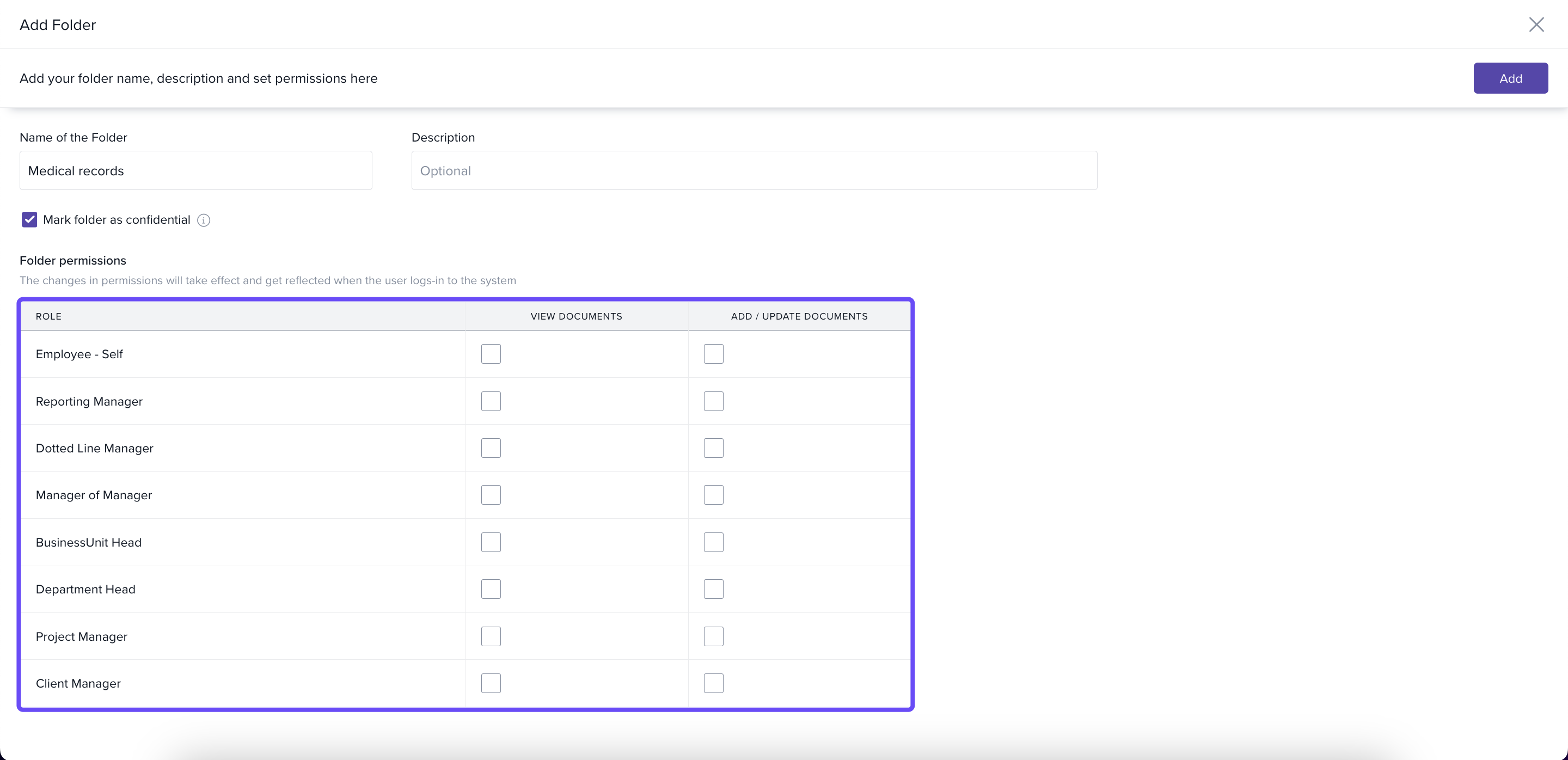Check View Documents for Client Manager
This screenshot has height=760, width=1568.
click(491, 683)
